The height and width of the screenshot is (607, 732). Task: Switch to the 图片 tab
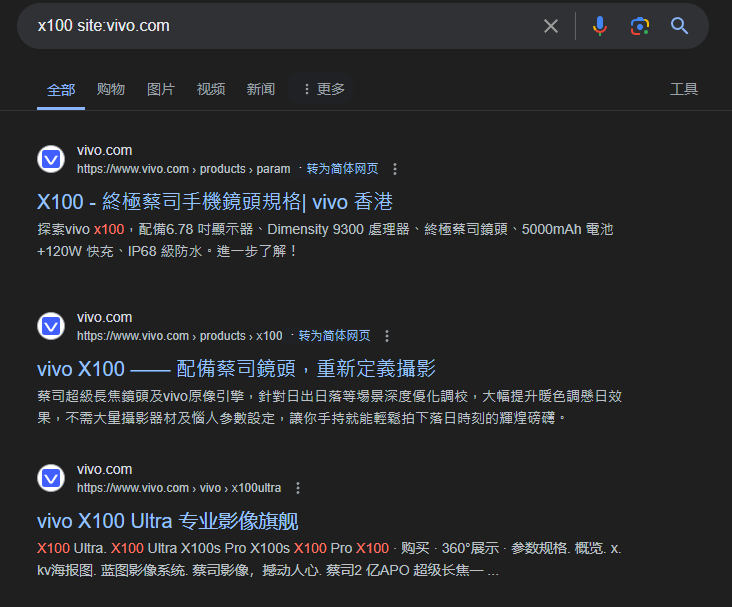tap(161, 89)
